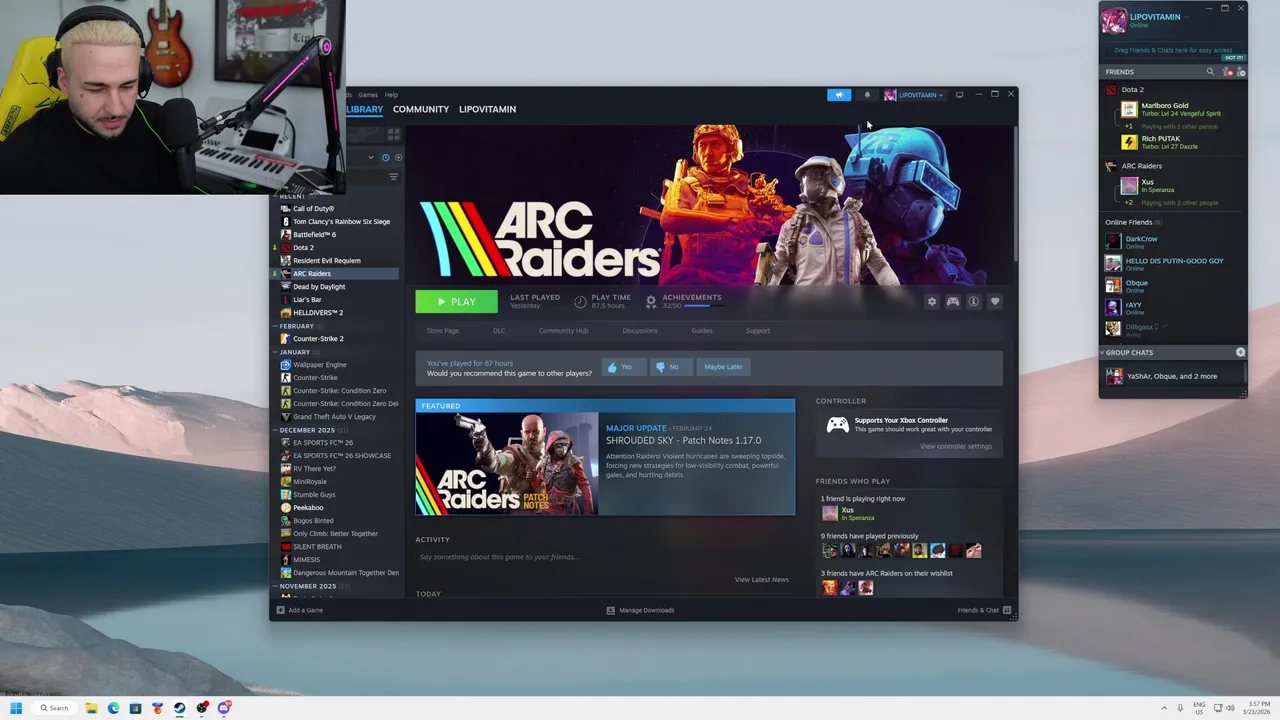Click the achievements trophy icon
This screenshot has height=720, width=1280.
tap(651, 301)
